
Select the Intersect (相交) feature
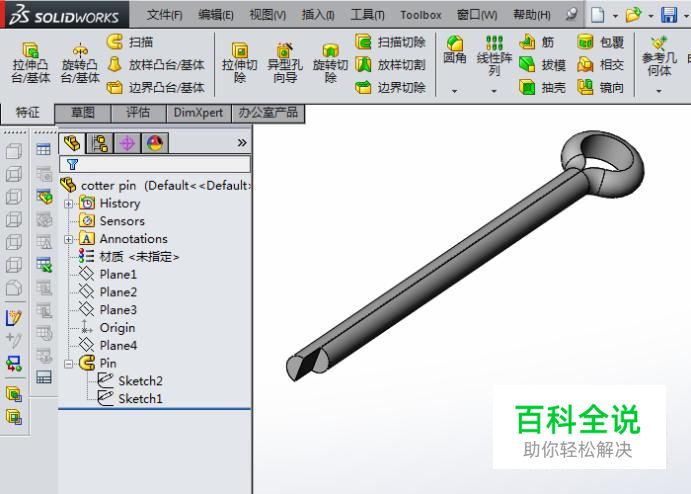tap(601, 65)
